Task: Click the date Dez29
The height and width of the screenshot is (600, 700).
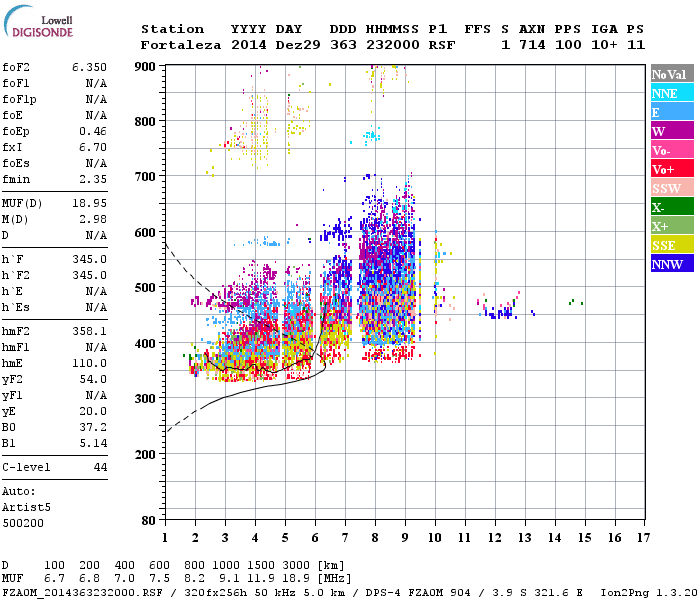Action: click(298, 45)
